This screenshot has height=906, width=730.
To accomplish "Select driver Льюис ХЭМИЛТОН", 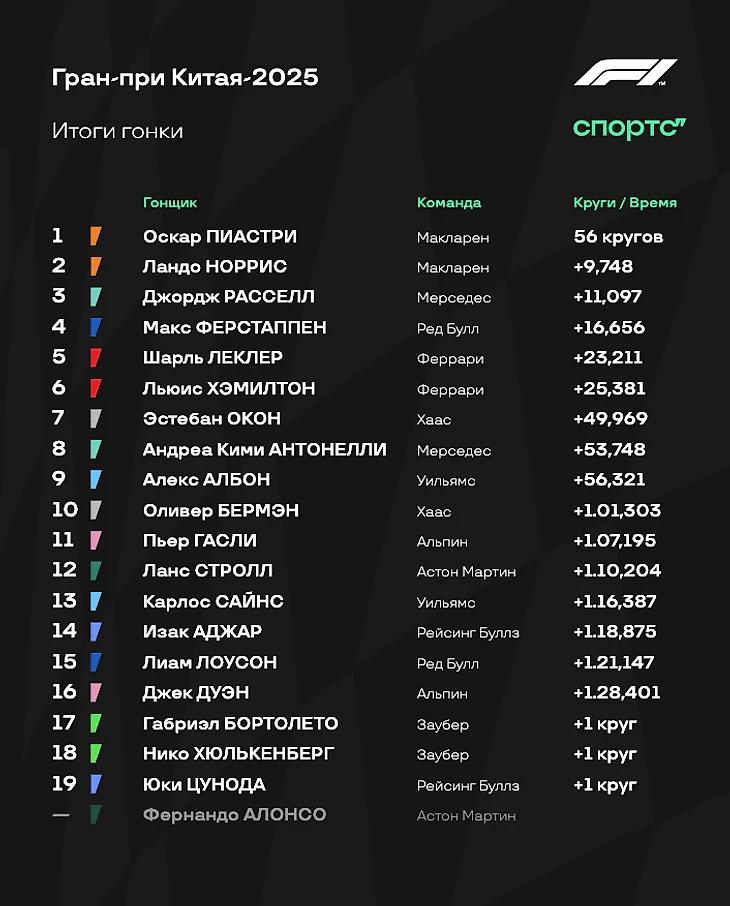I will 229,389.
